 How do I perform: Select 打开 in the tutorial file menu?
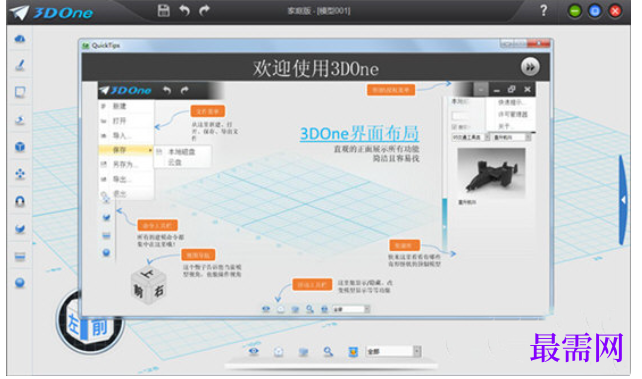126,121
